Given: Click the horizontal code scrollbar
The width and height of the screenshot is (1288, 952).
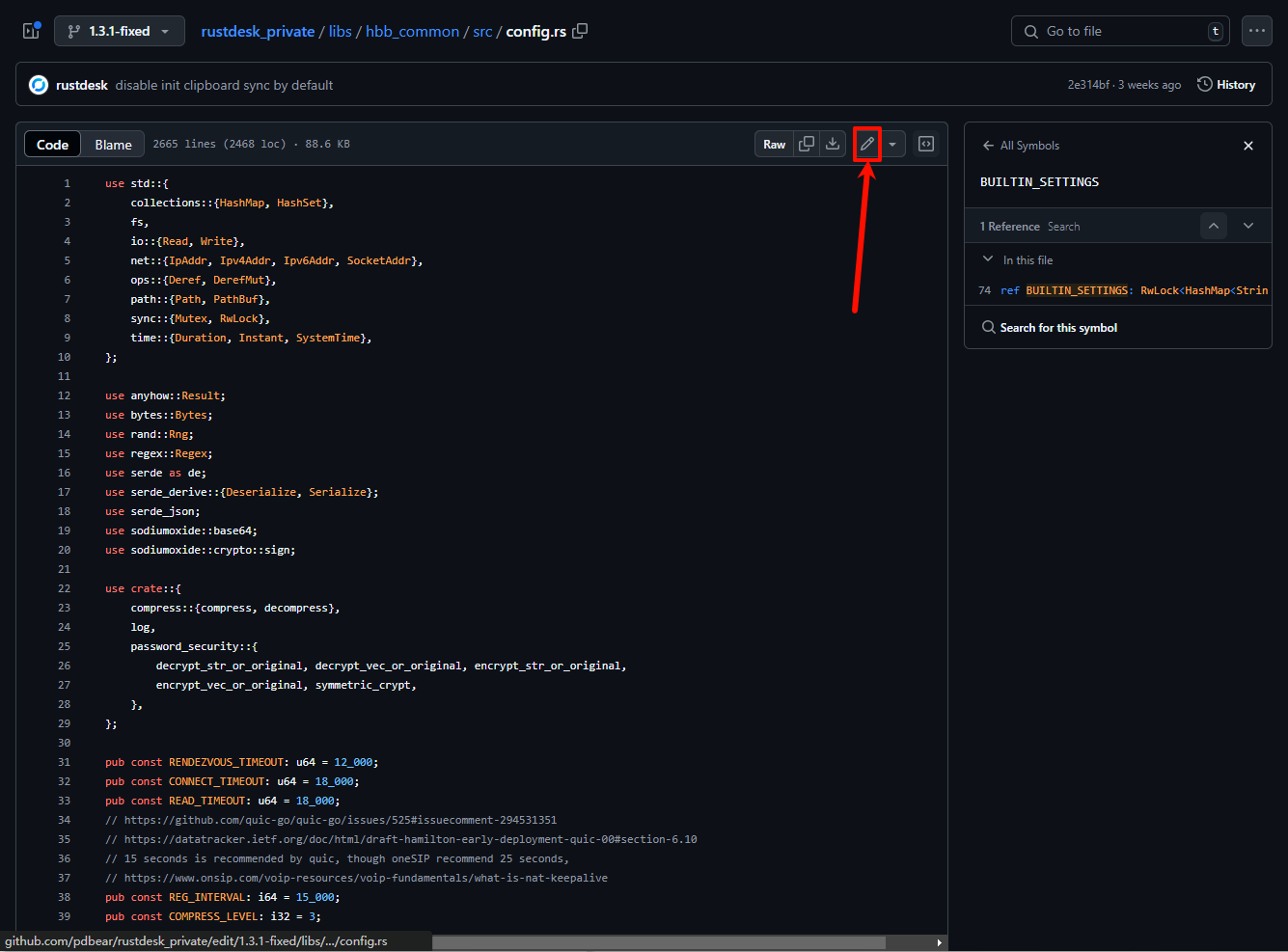Looking at the screenshot, I should click(x=658, y=942).
